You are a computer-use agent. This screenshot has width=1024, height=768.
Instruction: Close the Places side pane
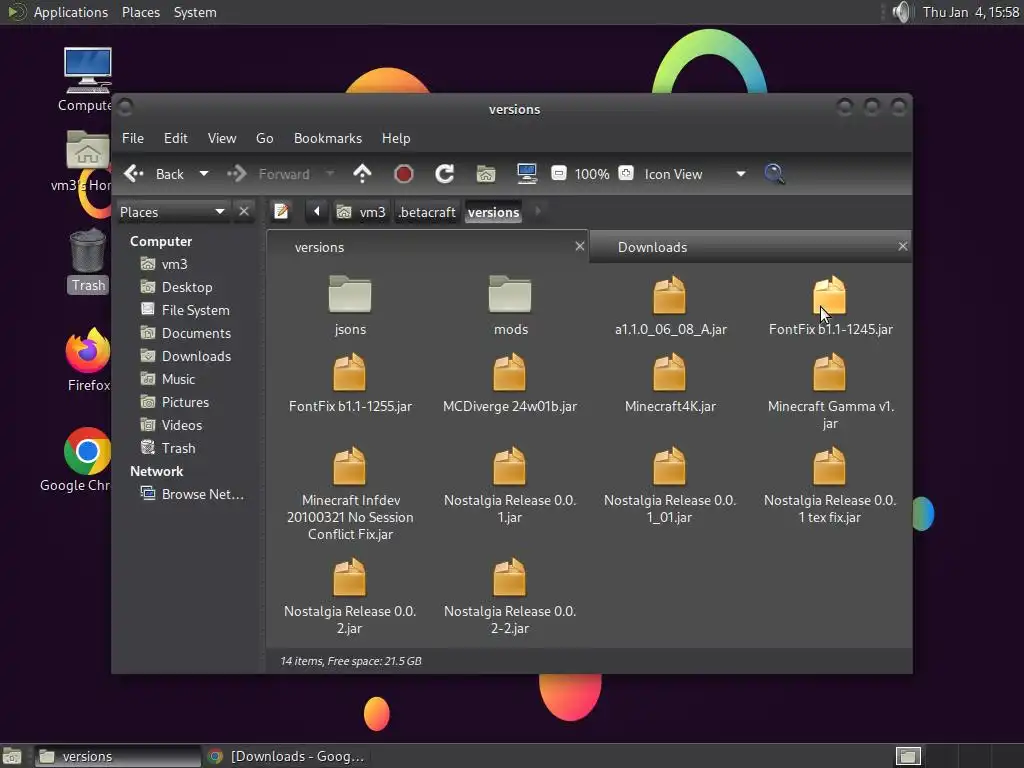click(x=244, y=212)
